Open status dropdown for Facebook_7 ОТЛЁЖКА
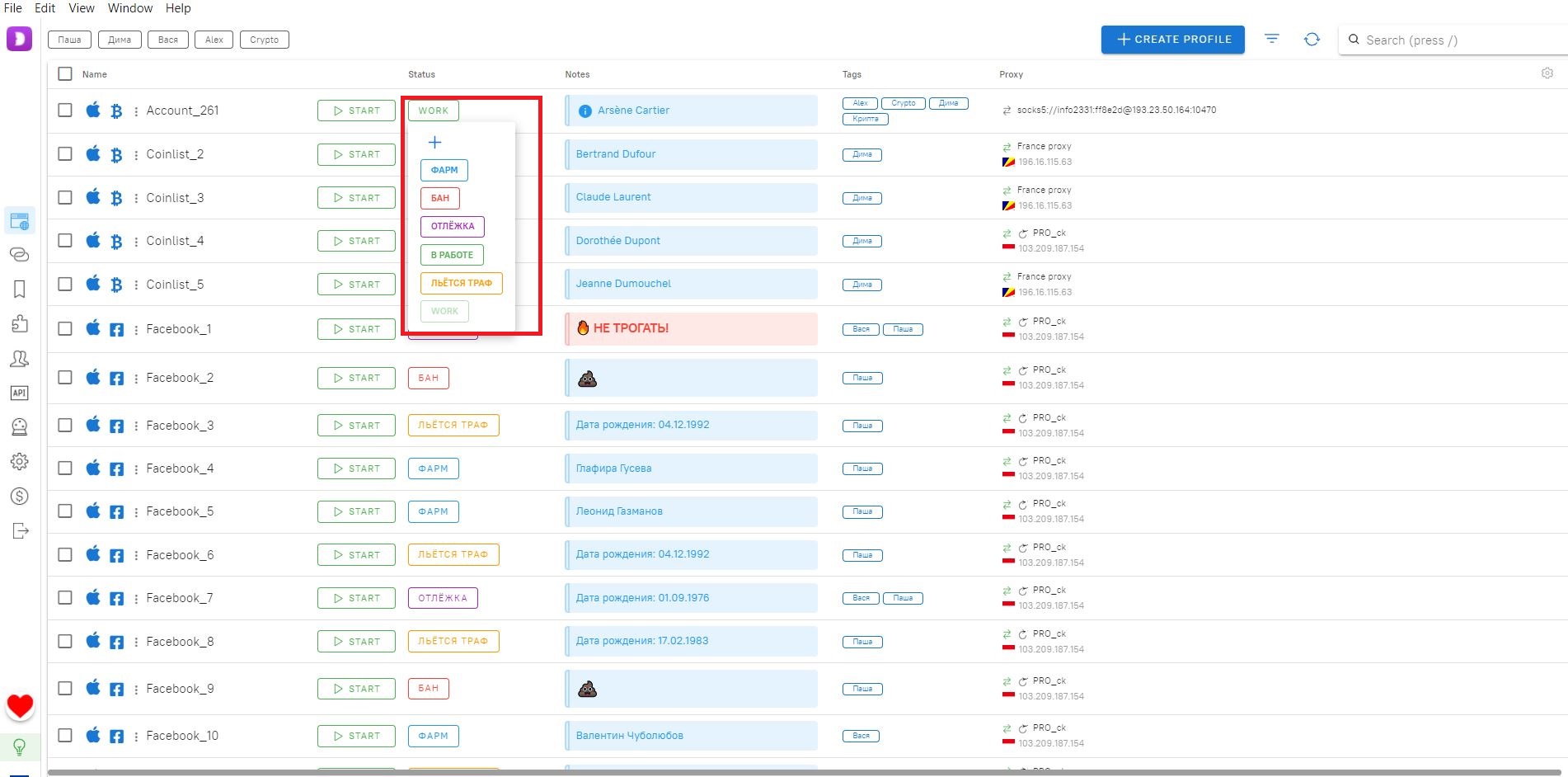The width and height of the screenshot is (1568, 777). pyautogui.click(x=443, y=598)
